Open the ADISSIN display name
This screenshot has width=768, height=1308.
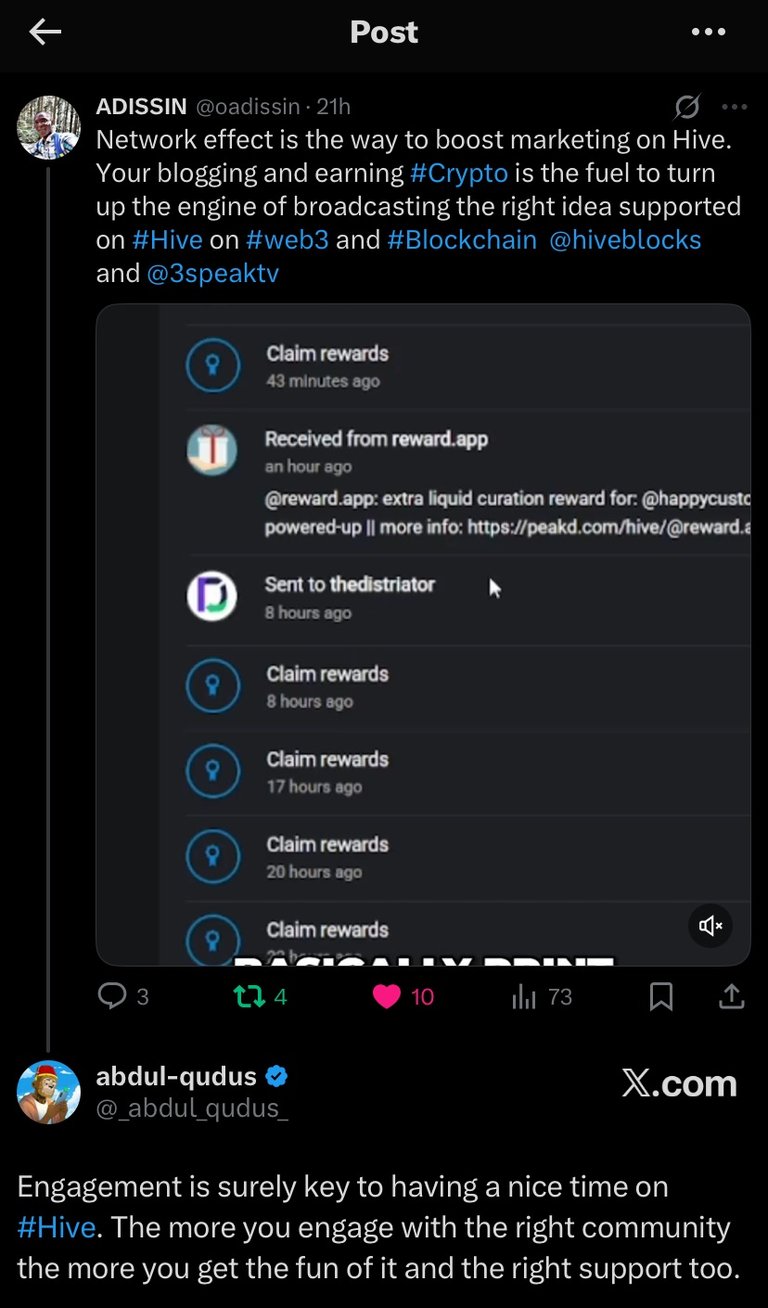point(141,107)
